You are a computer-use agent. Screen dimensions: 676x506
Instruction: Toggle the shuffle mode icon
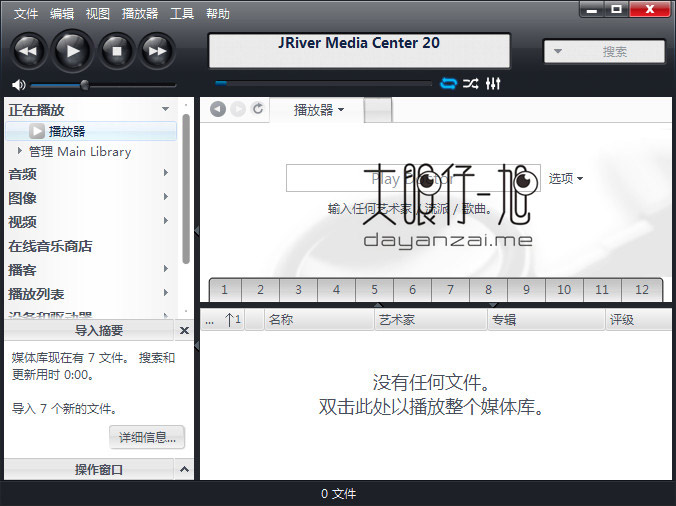(x=470, y=83)
